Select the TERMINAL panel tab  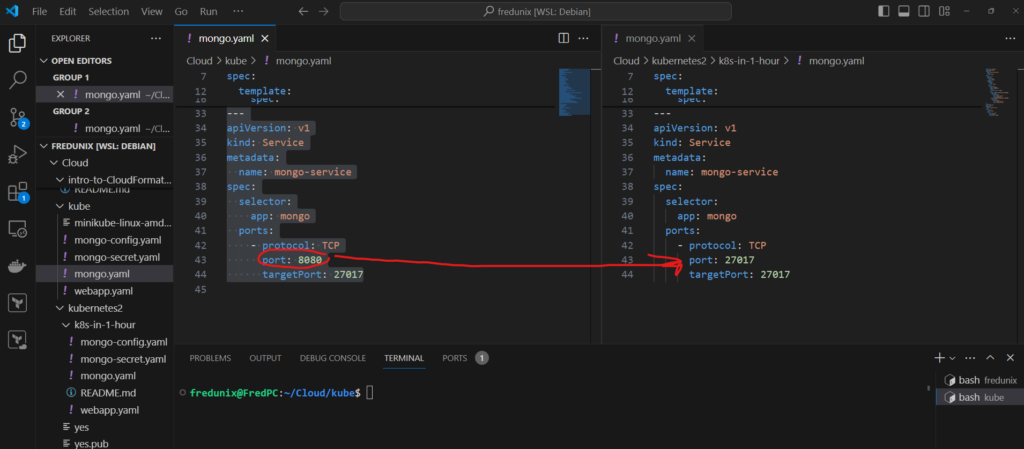pyautogui.click(x=404, y=358)
